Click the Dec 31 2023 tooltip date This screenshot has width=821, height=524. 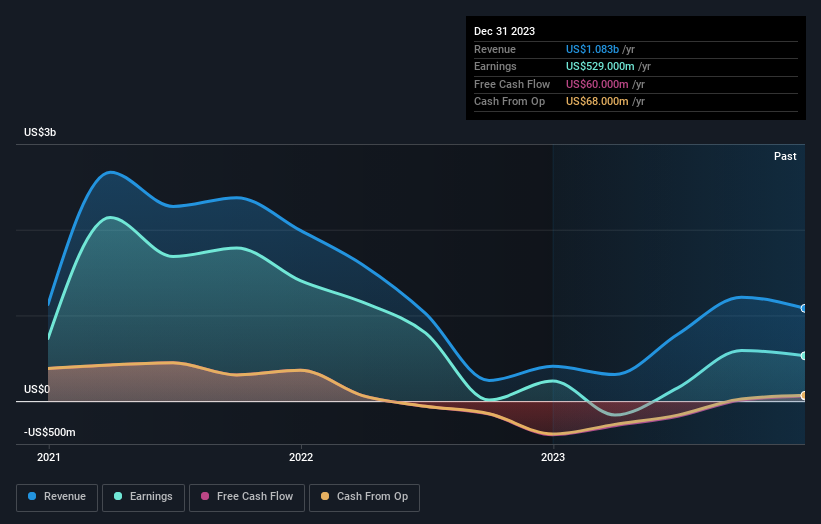tap(504, 31)
